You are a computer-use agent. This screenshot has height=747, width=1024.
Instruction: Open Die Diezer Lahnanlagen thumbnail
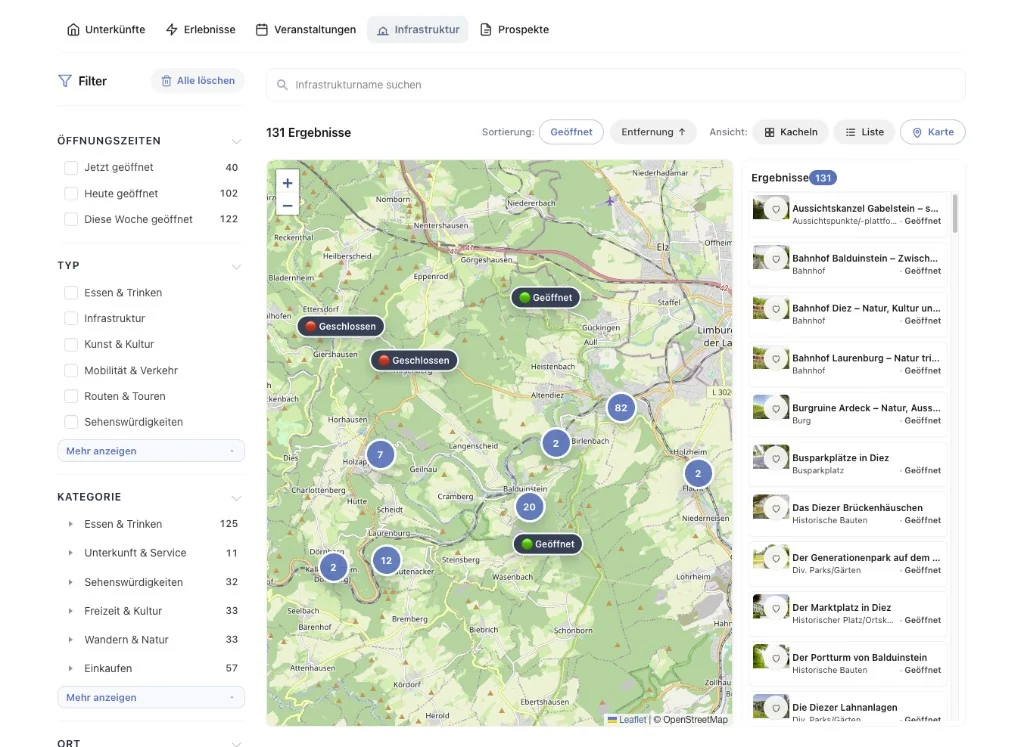(x=770, y=708)
